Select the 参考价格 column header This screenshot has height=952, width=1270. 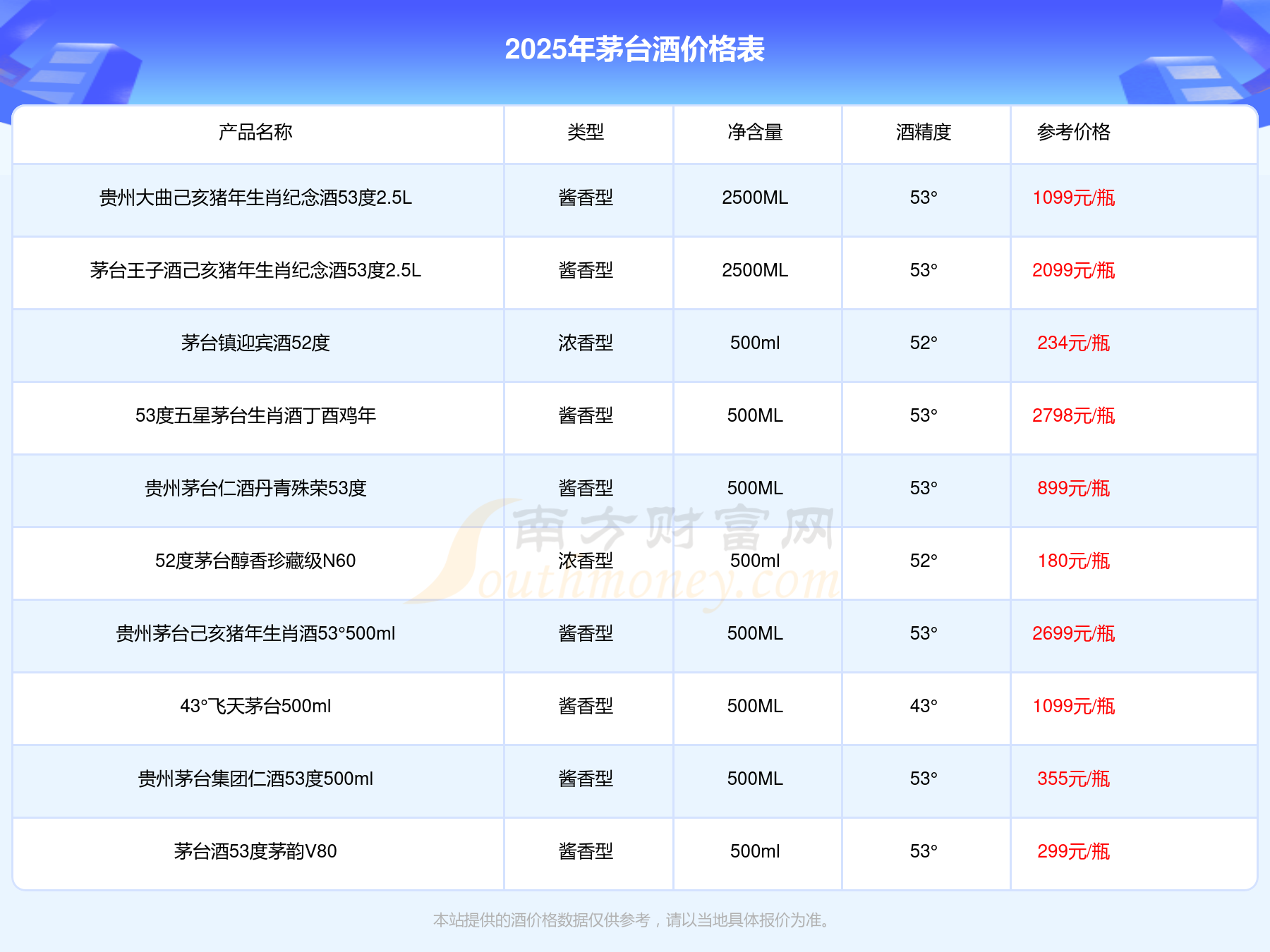click(1074, 132)
